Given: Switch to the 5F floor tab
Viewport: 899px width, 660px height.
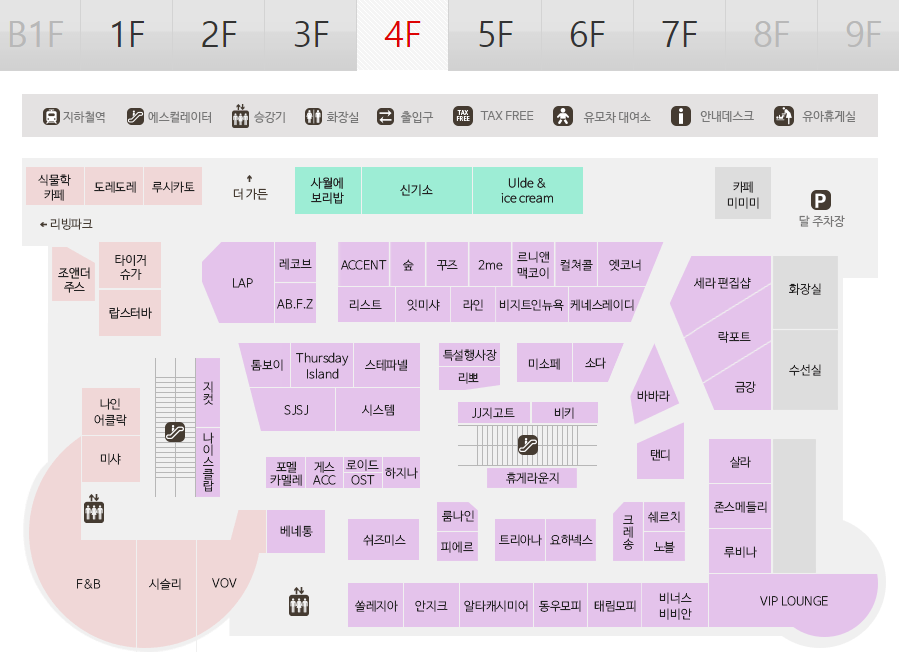Looking at the screenshot, I should (495, 35).
